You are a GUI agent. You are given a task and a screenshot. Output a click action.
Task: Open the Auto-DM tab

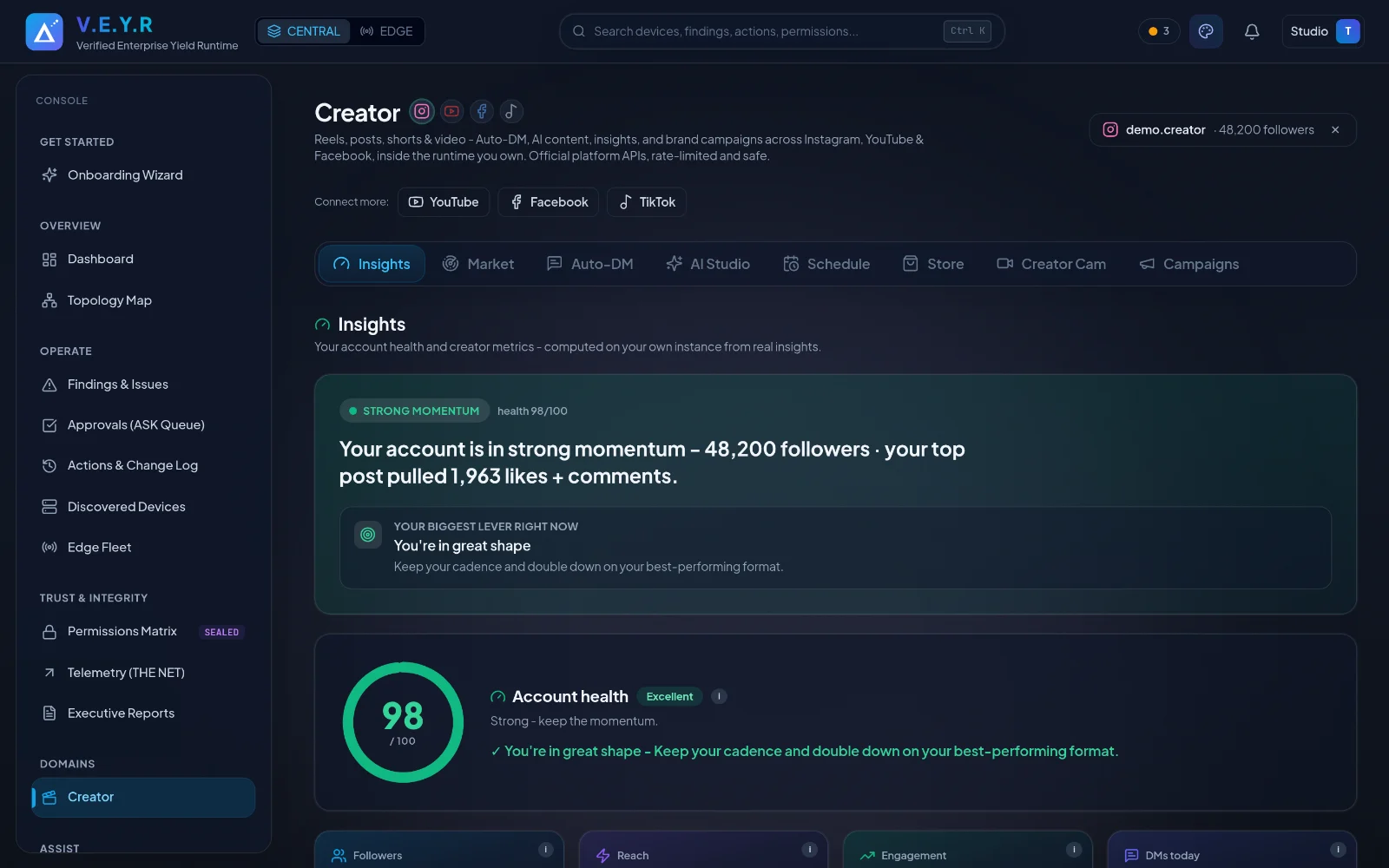(589, 264)
